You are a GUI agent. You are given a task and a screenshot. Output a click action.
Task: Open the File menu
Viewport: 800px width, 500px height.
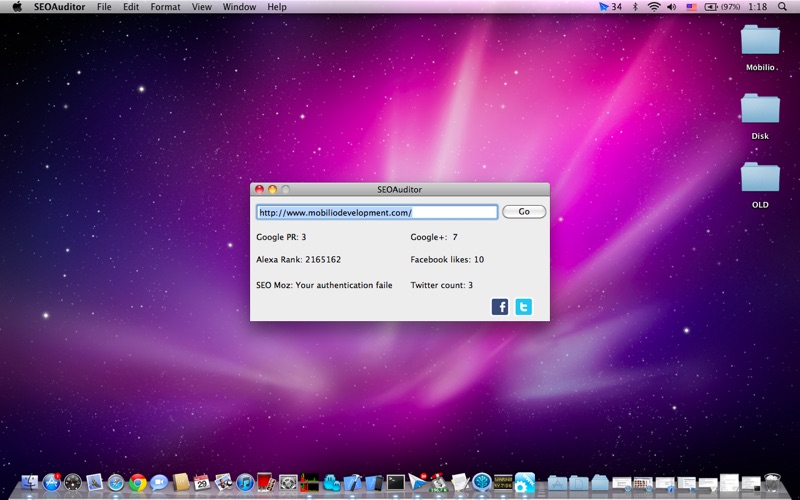pyautogui.click(x=104, y=7)
